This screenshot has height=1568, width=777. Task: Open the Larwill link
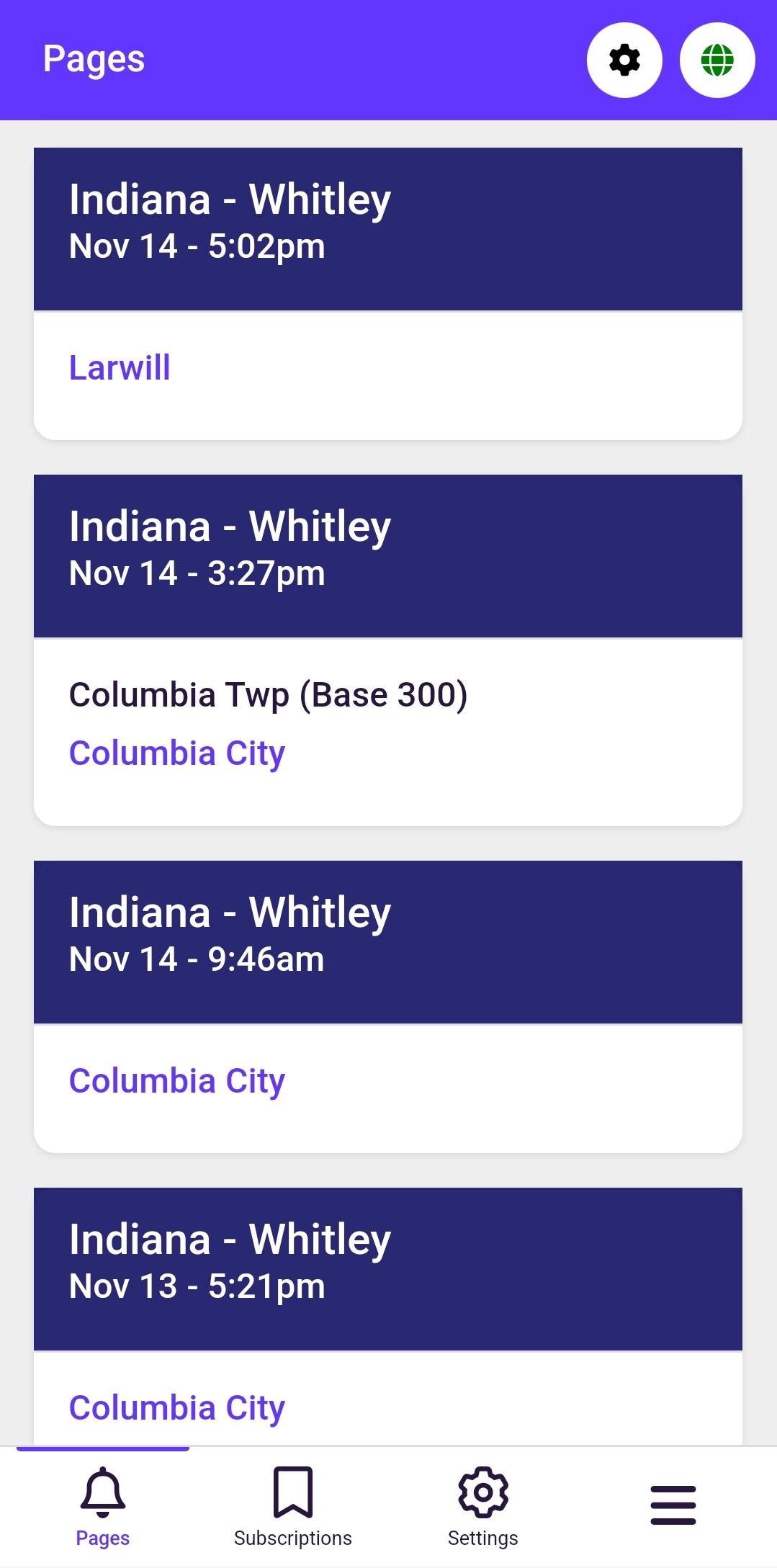tap(120, 368)
